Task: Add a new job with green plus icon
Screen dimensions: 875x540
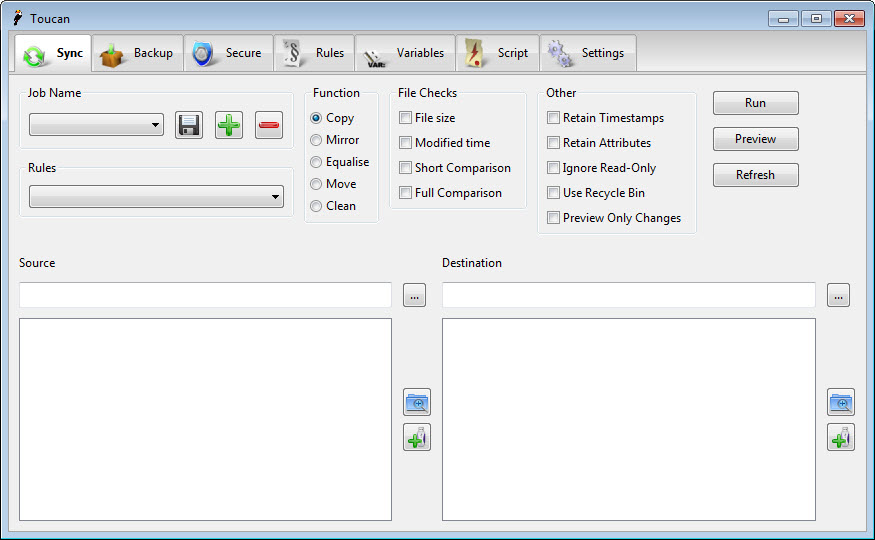Action: [229, 125]
